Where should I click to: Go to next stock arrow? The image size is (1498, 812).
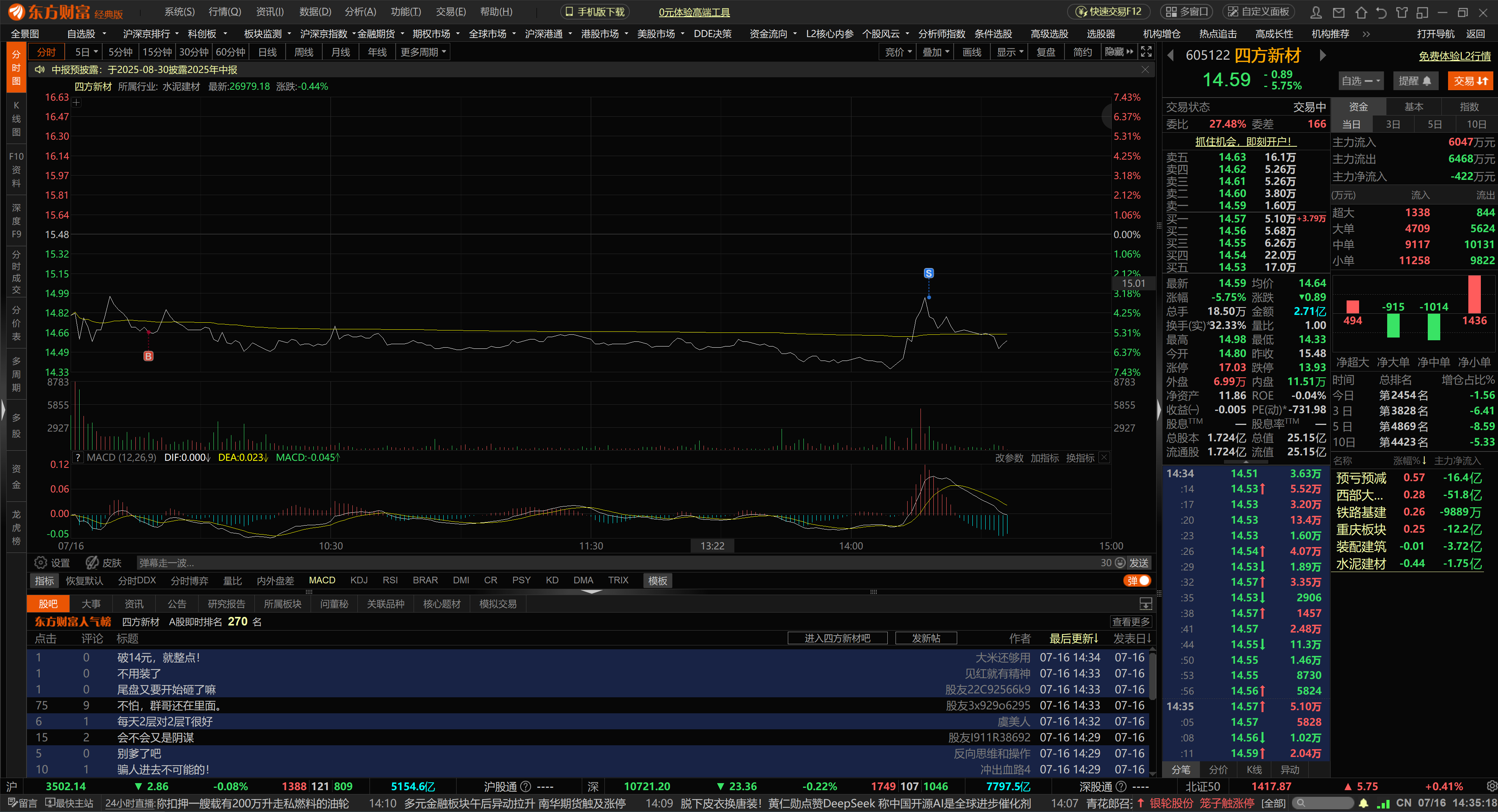(x=1323, y=55)
